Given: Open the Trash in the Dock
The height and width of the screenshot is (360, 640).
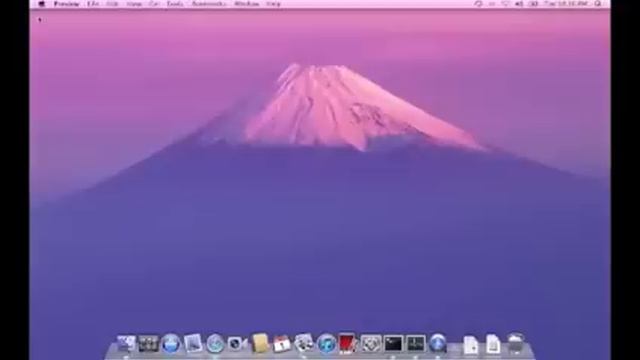Looking at the screenshot, I should tap(516, 343).
